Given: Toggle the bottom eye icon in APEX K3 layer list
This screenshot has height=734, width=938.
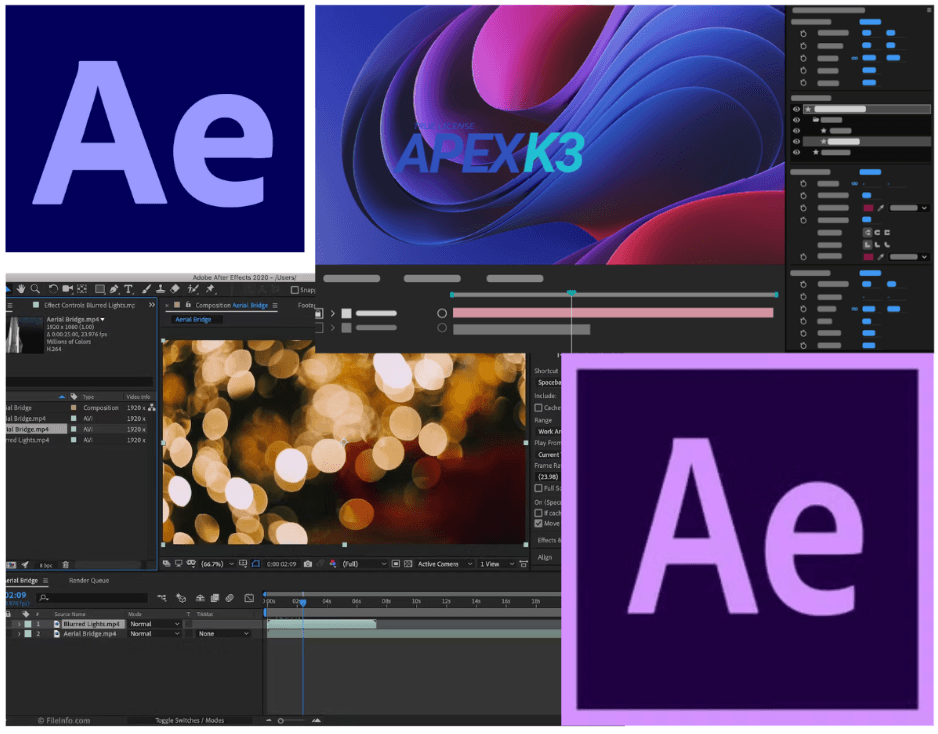Looking at the screenshot, I should click(797, 153).
